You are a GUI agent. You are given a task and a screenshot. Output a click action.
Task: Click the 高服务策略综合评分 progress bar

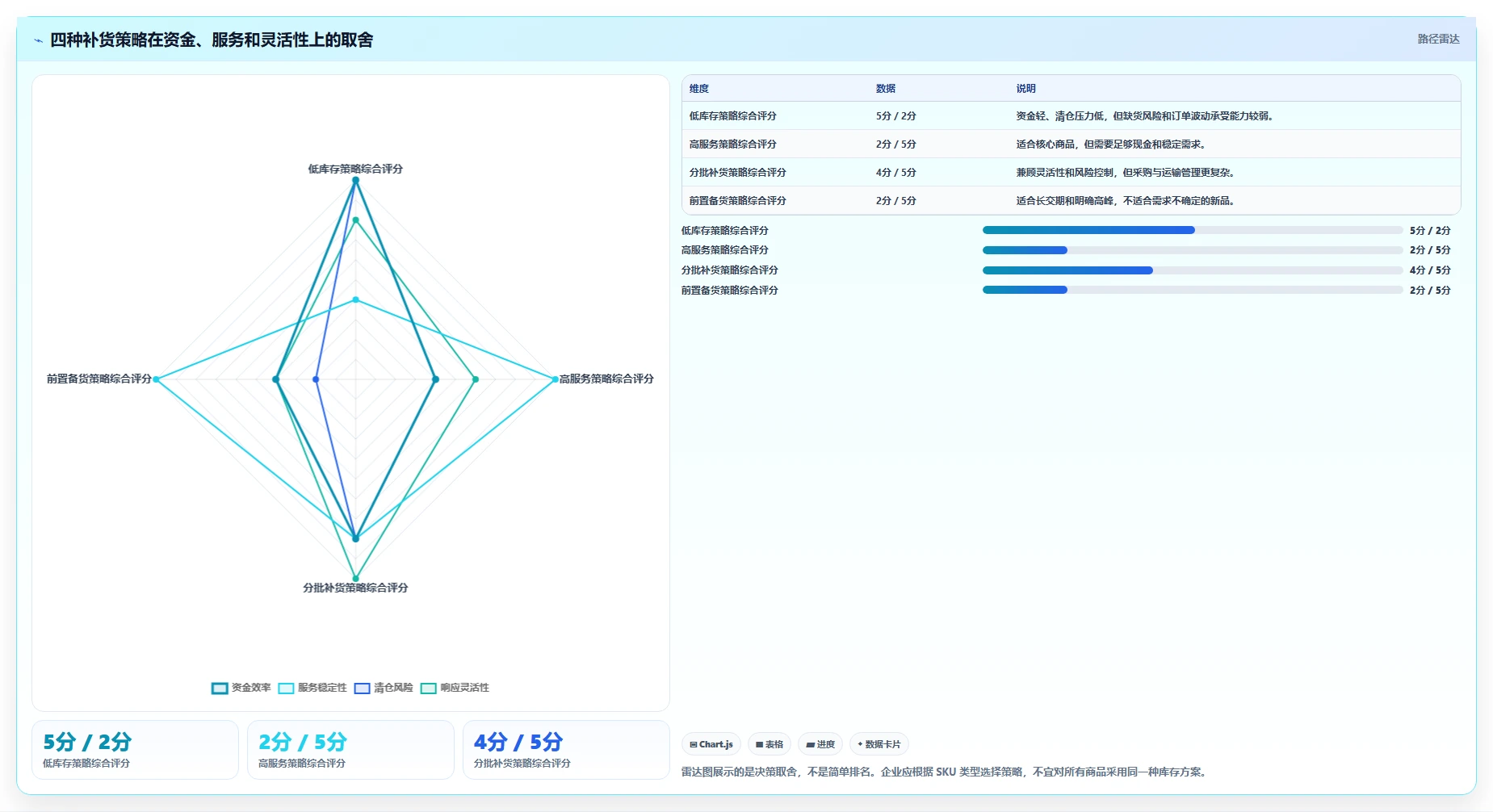pyautogui.click(x=1193, y=250)
